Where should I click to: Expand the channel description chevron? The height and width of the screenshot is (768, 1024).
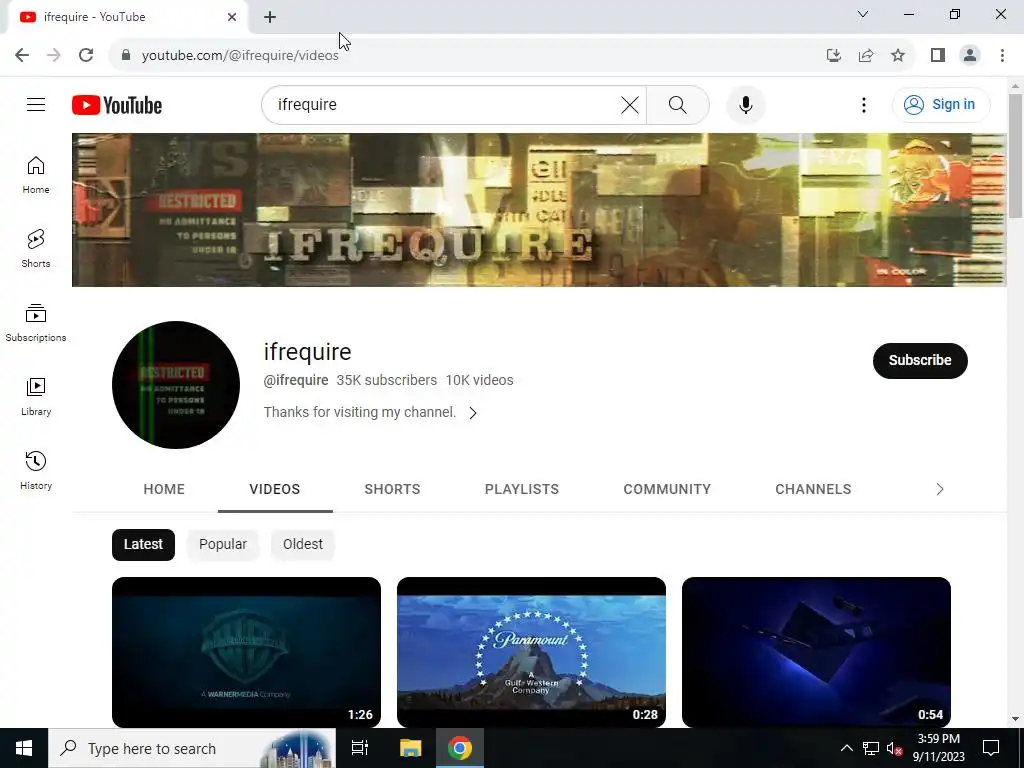pyautogui.click(x=473, y=413)
